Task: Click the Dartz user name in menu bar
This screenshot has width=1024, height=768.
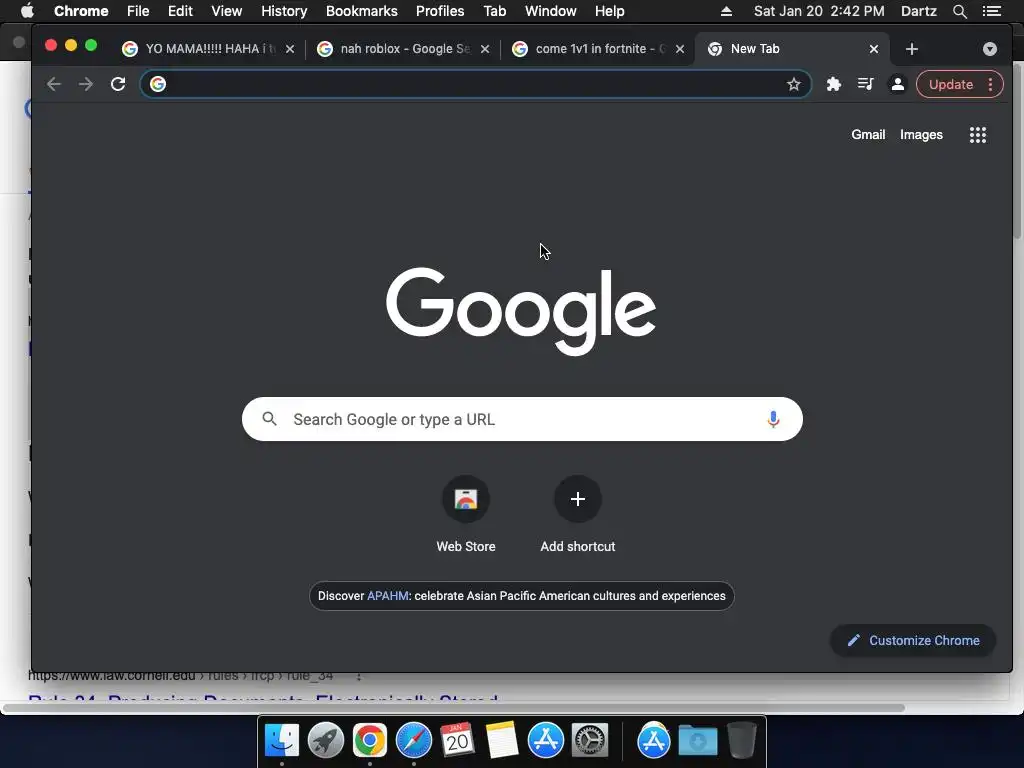Action: click(x=919, y=11)
